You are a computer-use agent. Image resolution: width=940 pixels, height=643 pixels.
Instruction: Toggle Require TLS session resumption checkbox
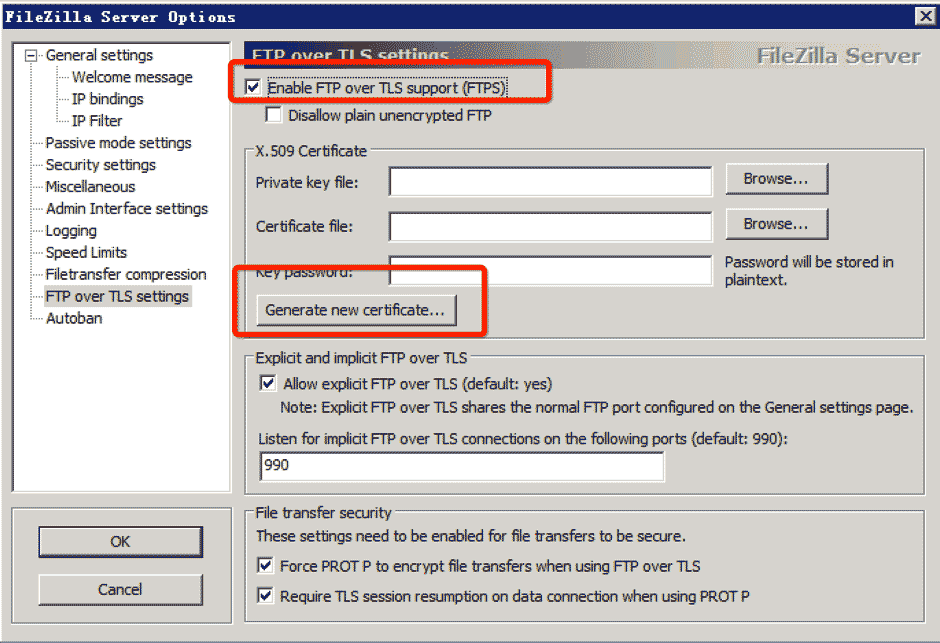coord(265,596)
